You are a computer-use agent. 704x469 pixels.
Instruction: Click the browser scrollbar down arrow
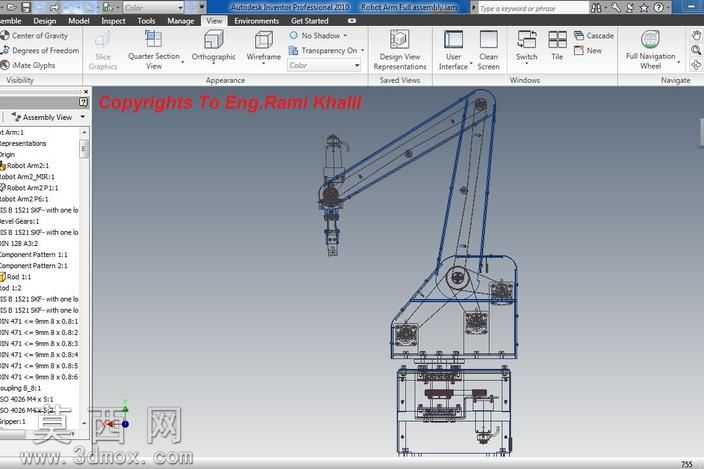click(84, 423)
